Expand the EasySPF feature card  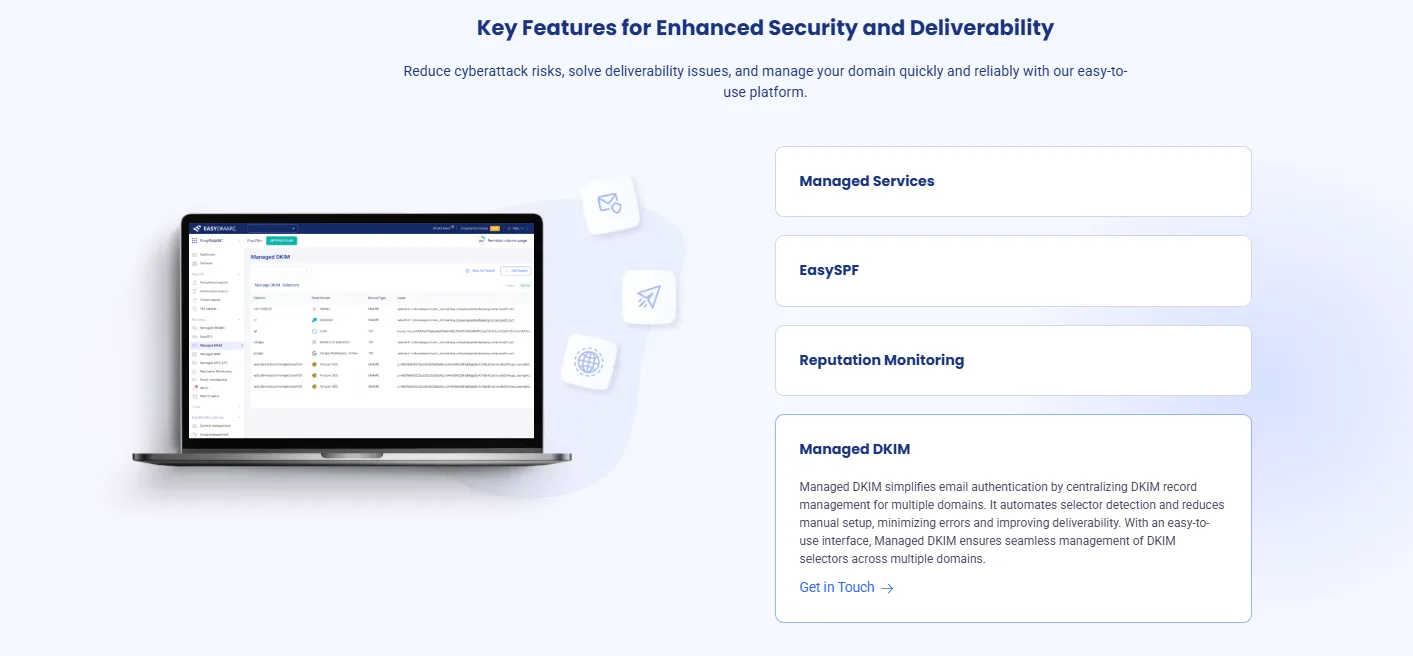[1013, 271]
